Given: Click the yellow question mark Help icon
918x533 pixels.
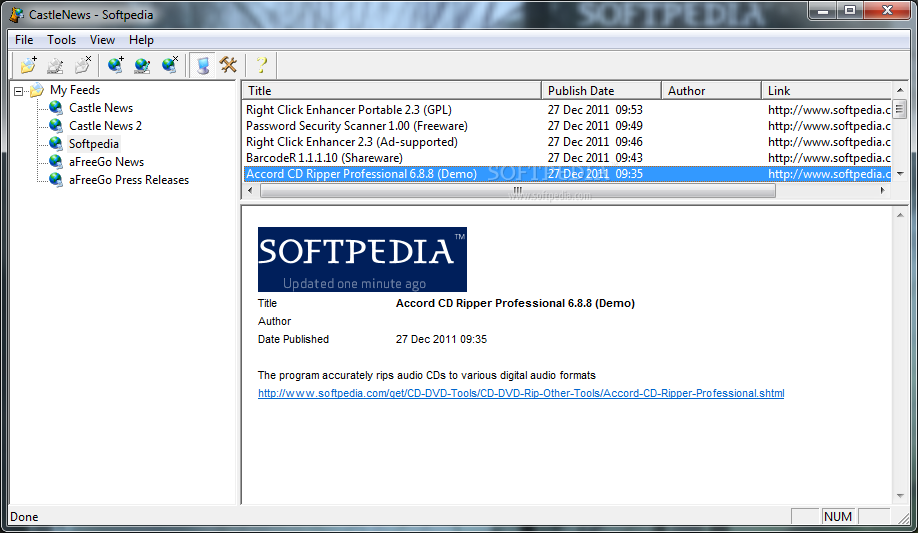Looking at the screenshot, I should tap(262, 64).
